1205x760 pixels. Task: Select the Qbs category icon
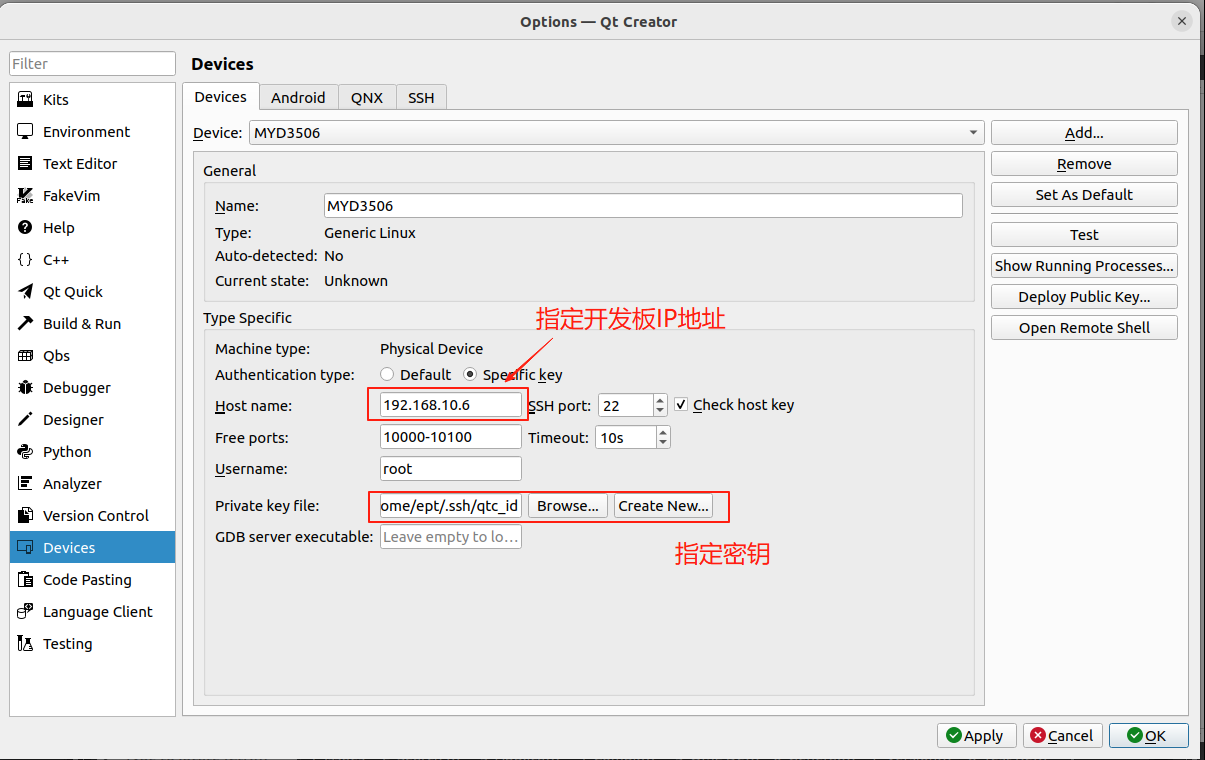click(25, 356)
